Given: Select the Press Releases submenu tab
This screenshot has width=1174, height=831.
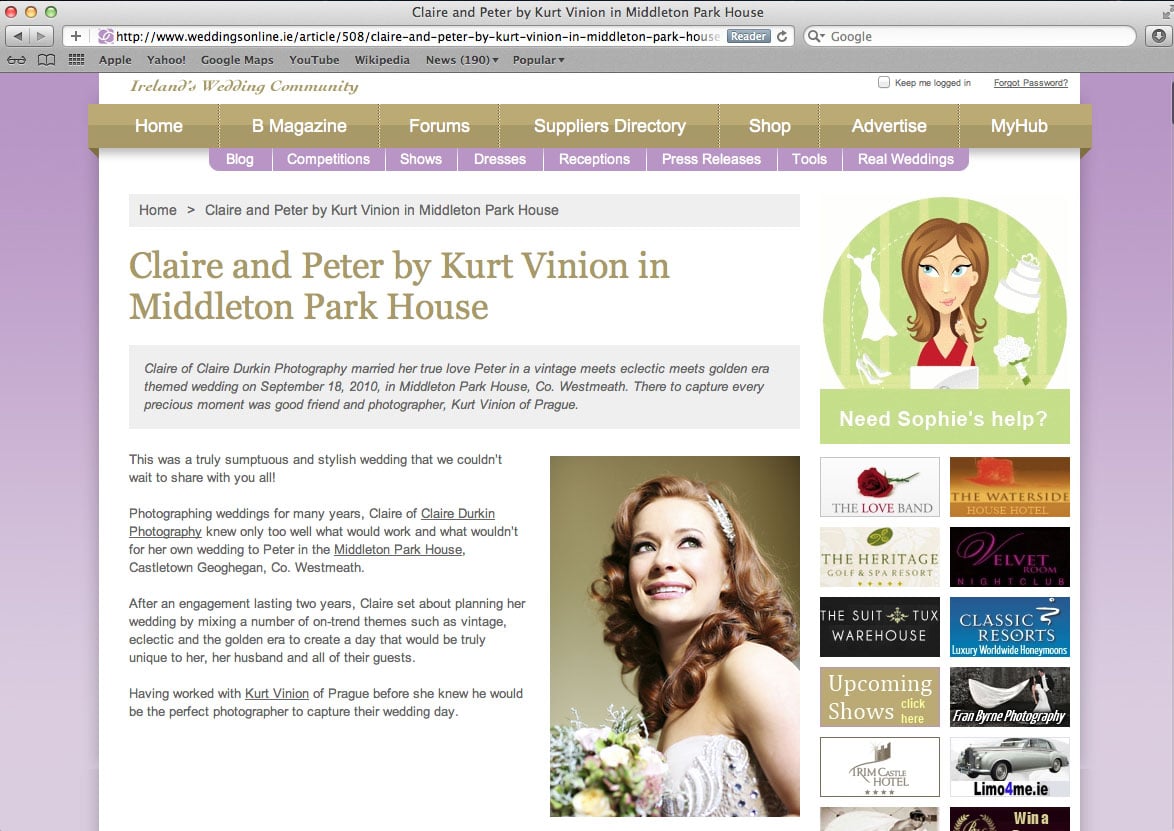Looking at the screenshot, I should tap(711, 159).
